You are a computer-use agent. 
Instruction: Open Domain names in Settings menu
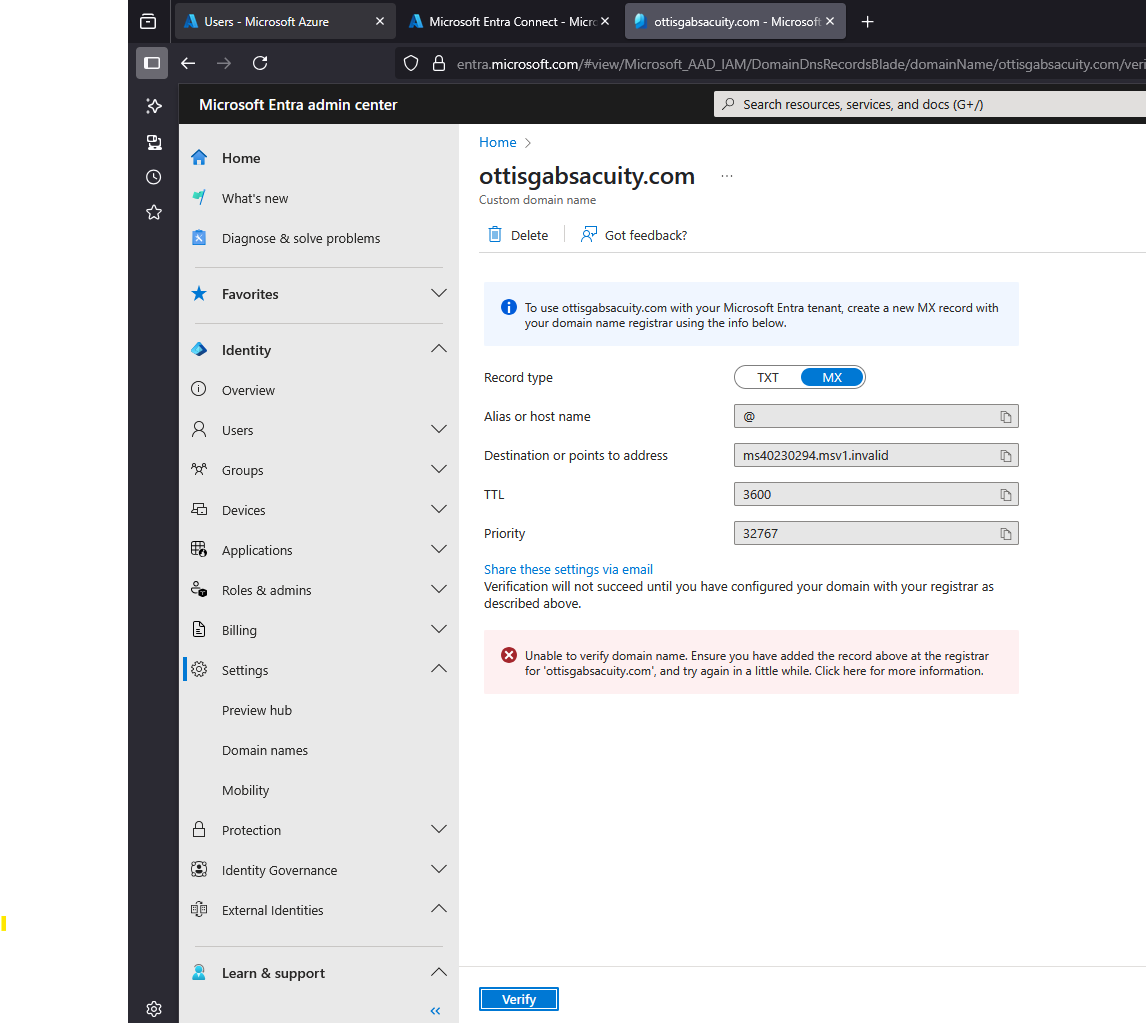(265, 750)
